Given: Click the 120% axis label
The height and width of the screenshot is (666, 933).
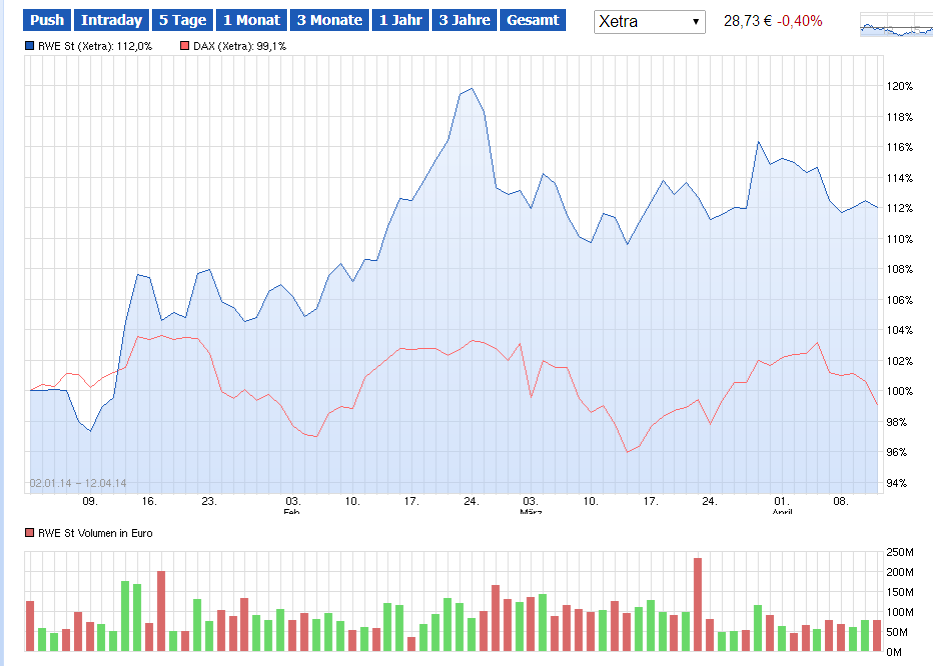Looking at the screenshot, I should coord(899,86).
